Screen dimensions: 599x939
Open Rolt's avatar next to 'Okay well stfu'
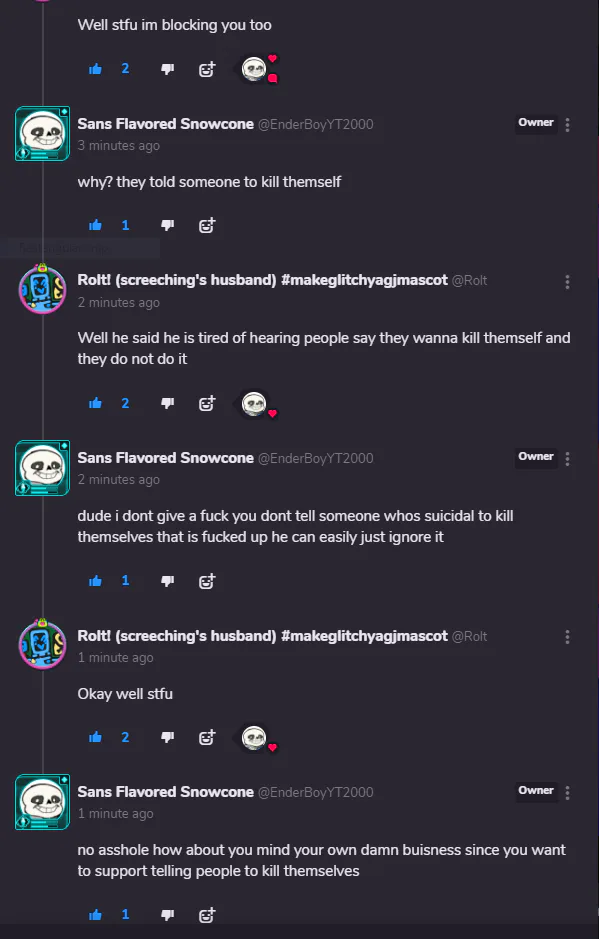point(43,644)
